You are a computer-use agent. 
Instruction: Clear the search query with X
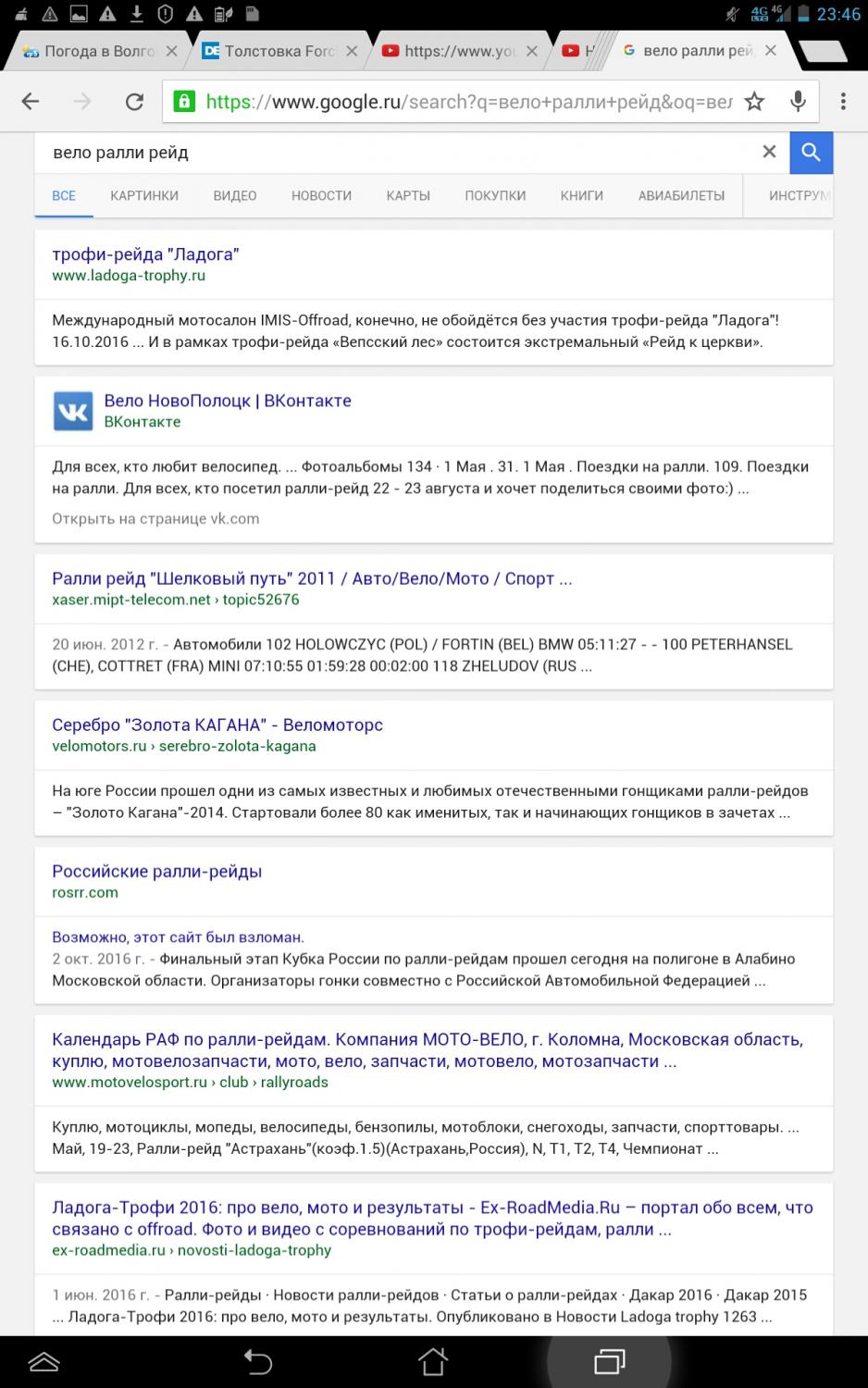[769, 152]
